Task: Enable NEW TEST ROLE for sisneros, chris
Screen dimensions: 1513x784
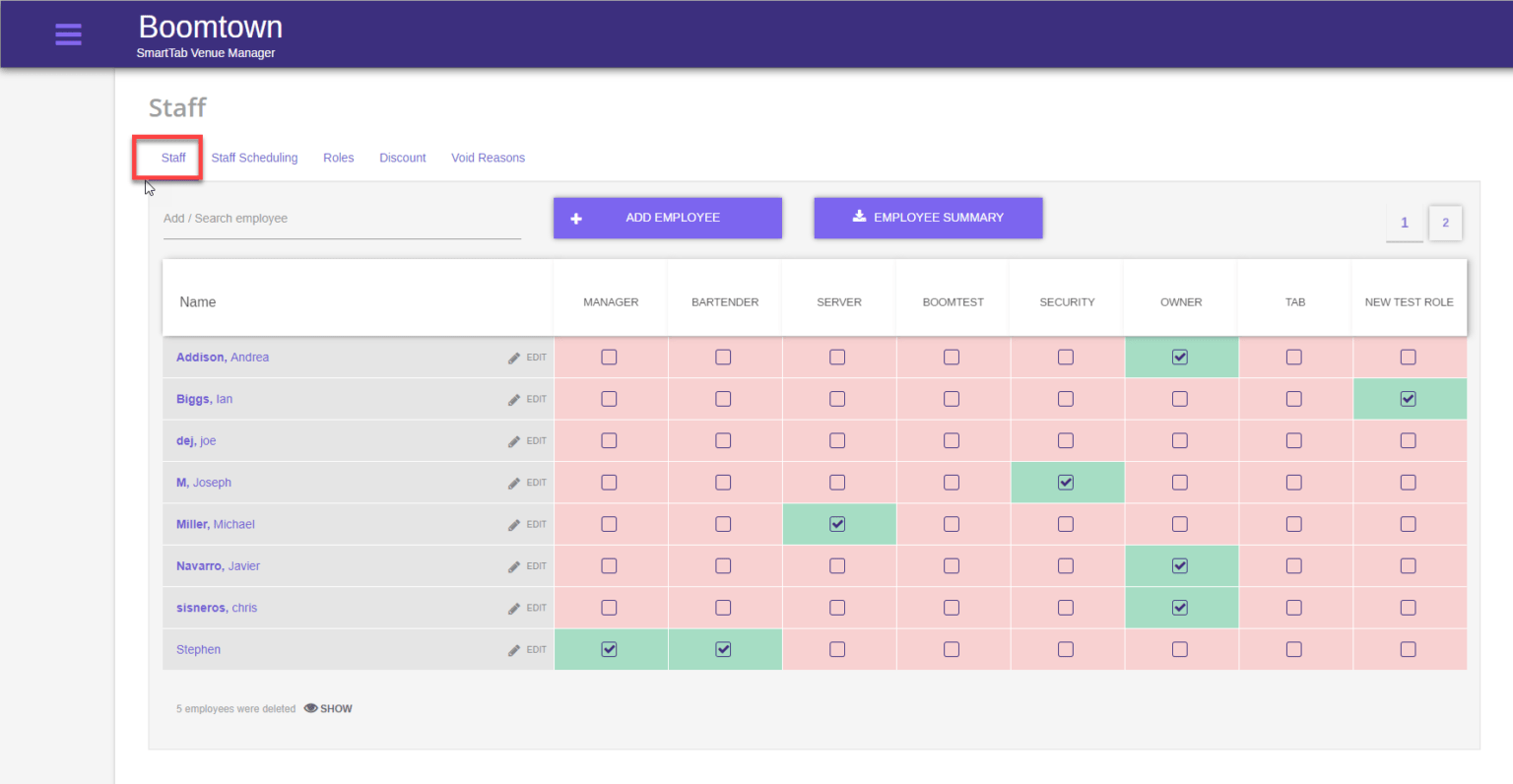Action: [1408, 608]
